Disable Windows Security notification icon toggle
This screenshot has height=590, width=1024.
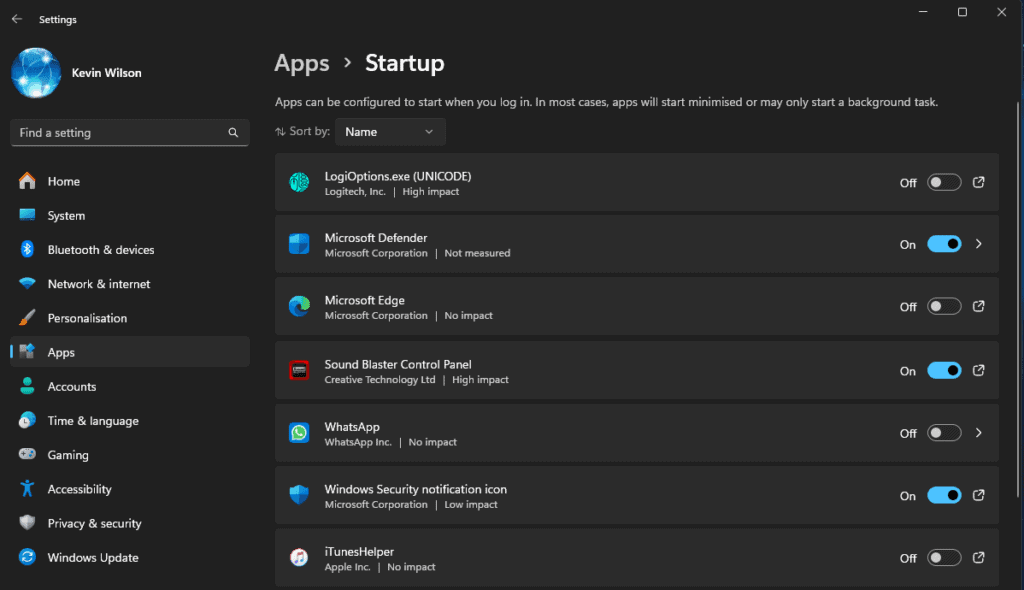tap(944, 495)
